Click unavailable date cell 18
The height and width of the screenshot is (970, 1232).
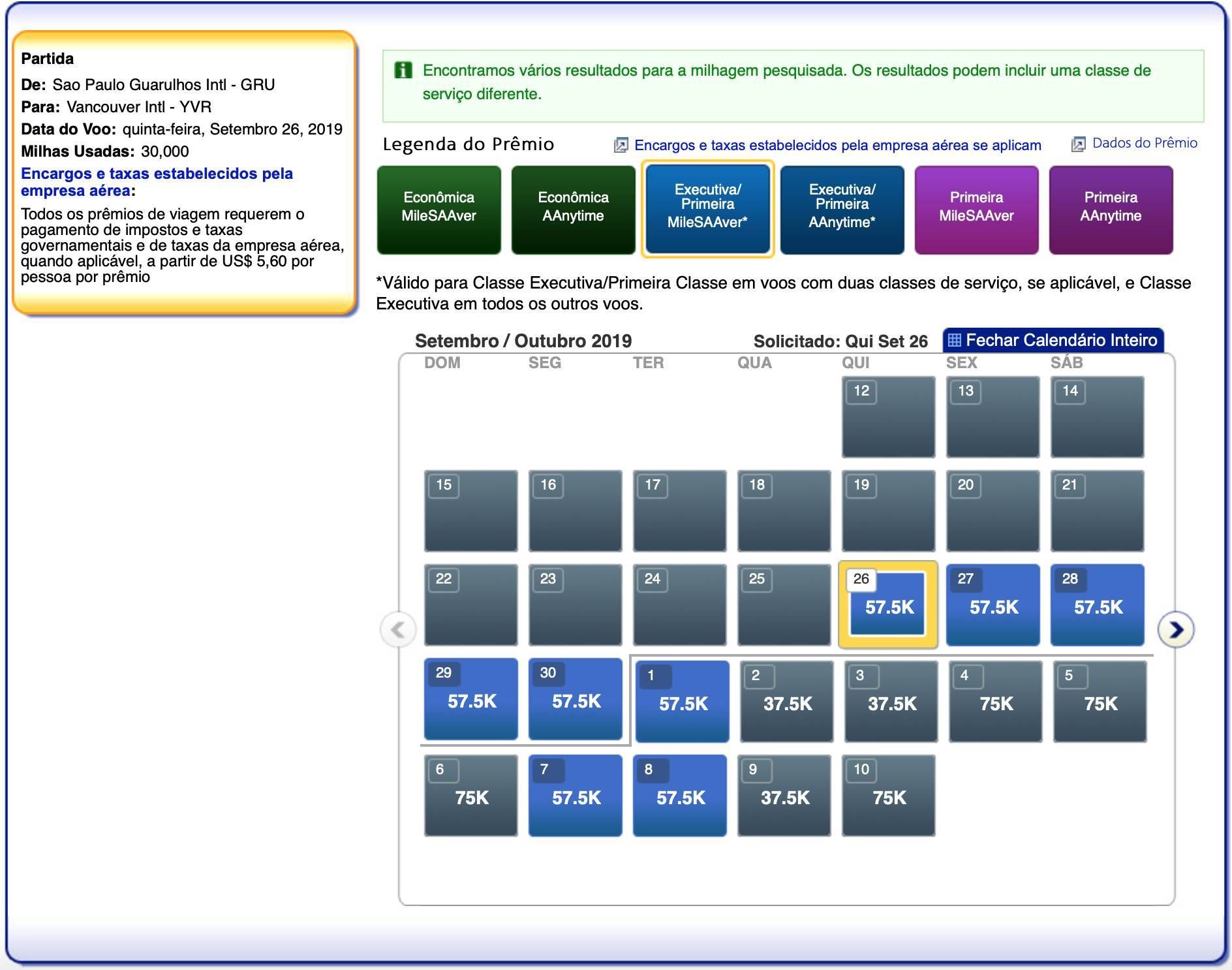point(784,511)
